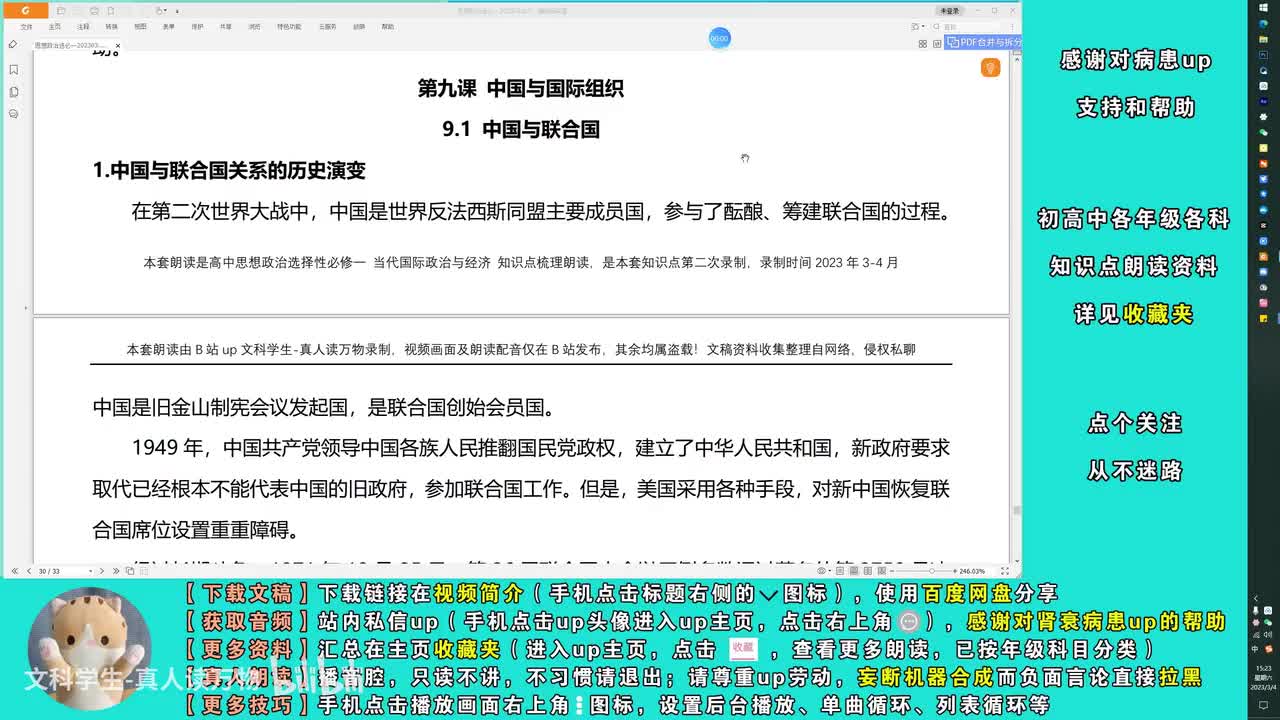Go to next page arrow

(102, 571)
